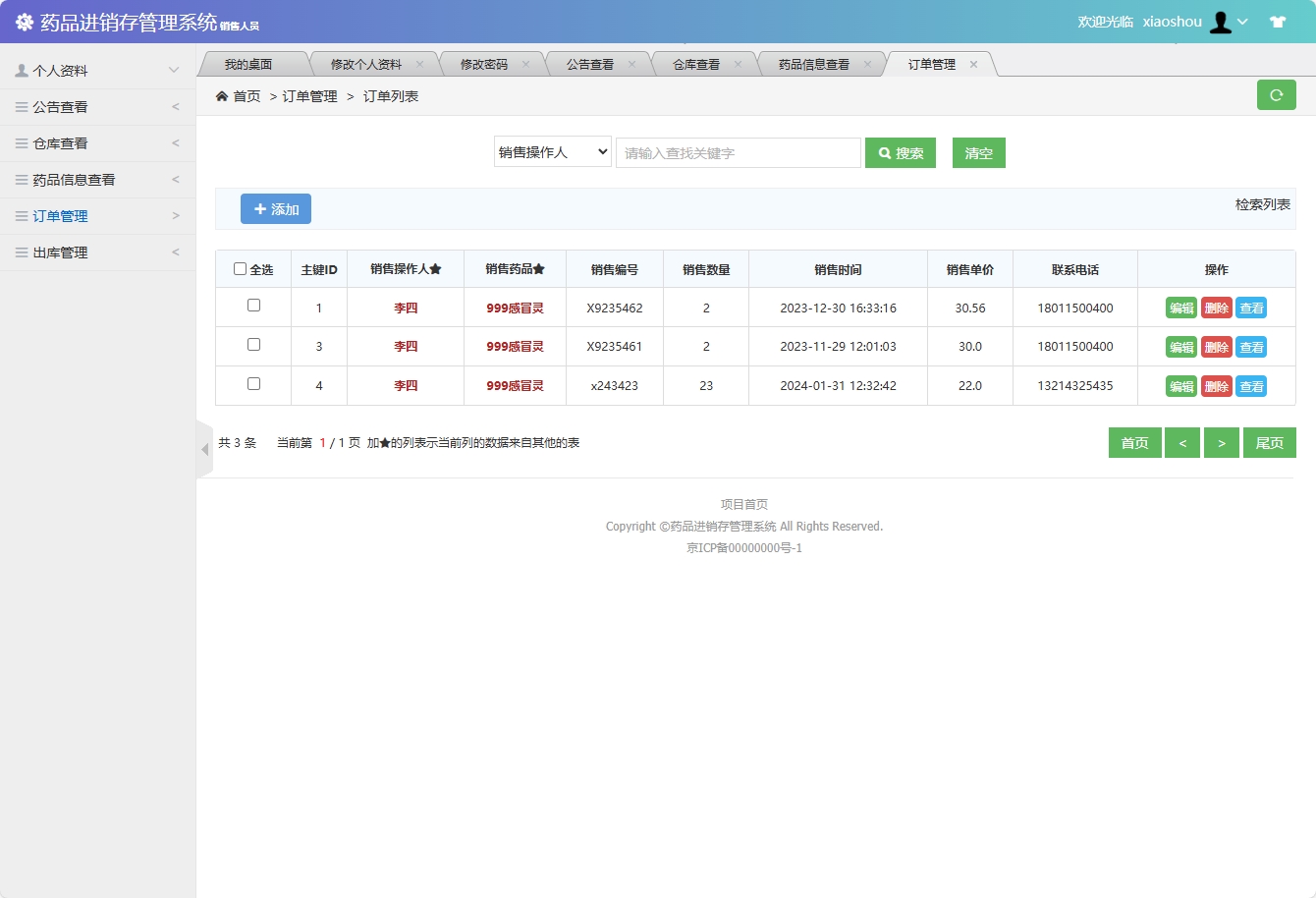
Task: Open the 销售操作人 dropdown
Action: [552, 152]
